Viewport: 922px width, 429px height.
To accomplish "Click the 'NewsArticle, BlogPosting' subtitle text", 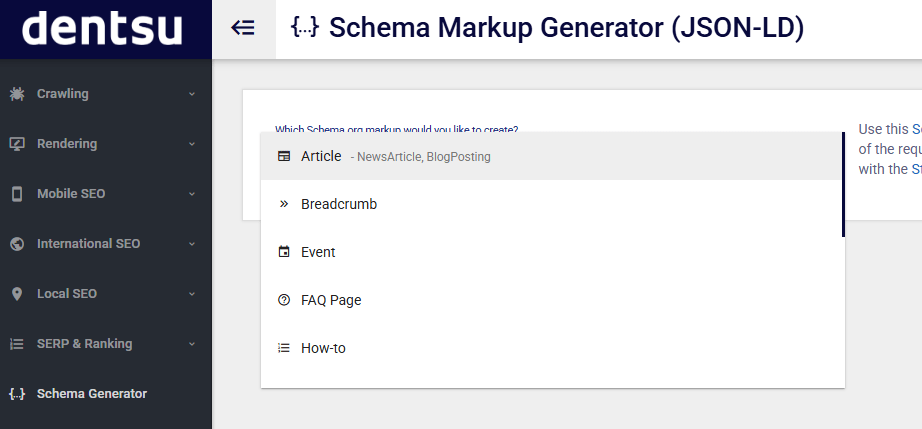I will (x=423, y=157).
